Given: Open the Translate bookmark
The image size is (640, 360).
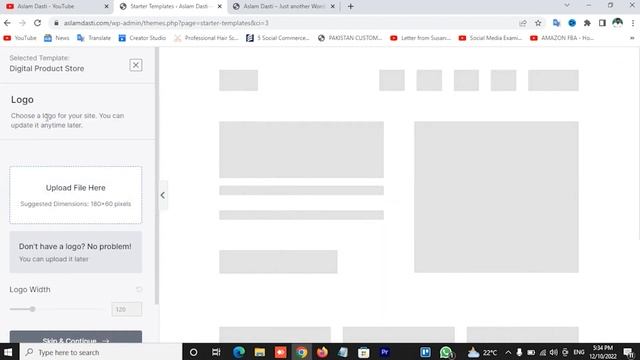Looking at the screenshot, I should pyautogui.click(x=94, y=38).
